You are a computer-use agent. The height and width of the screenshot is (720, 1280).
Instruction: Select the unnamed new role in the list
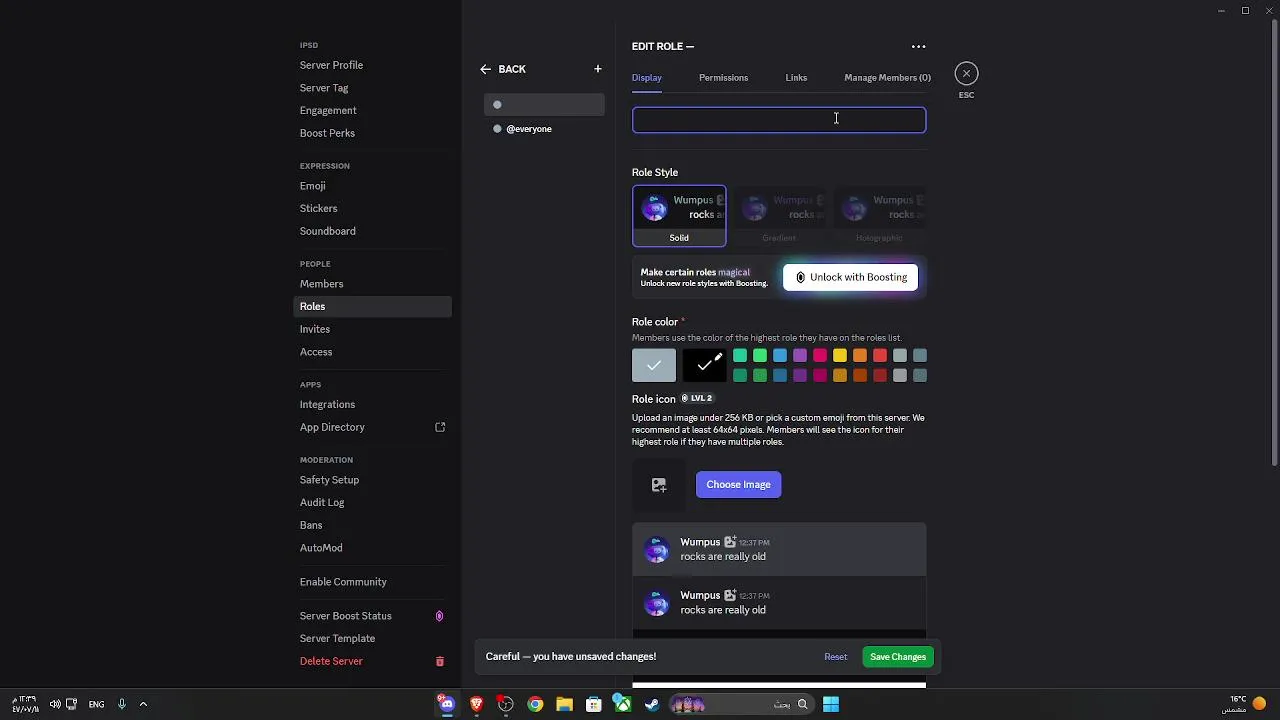(544, 105)
